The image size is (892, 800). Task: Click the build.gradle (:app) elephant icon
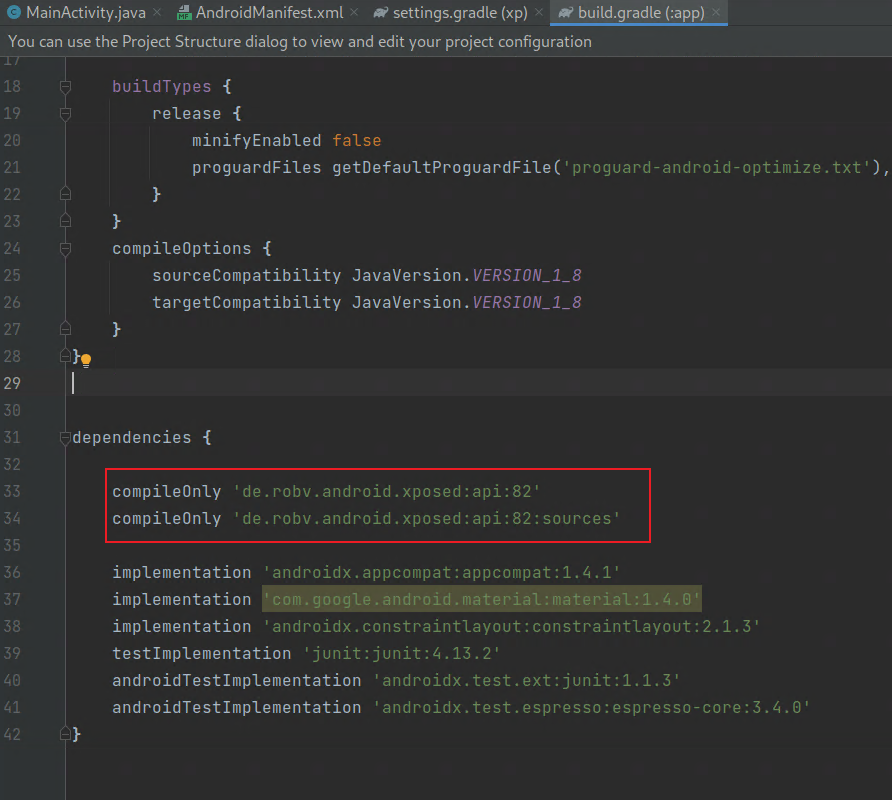click(x=566, y=13)
